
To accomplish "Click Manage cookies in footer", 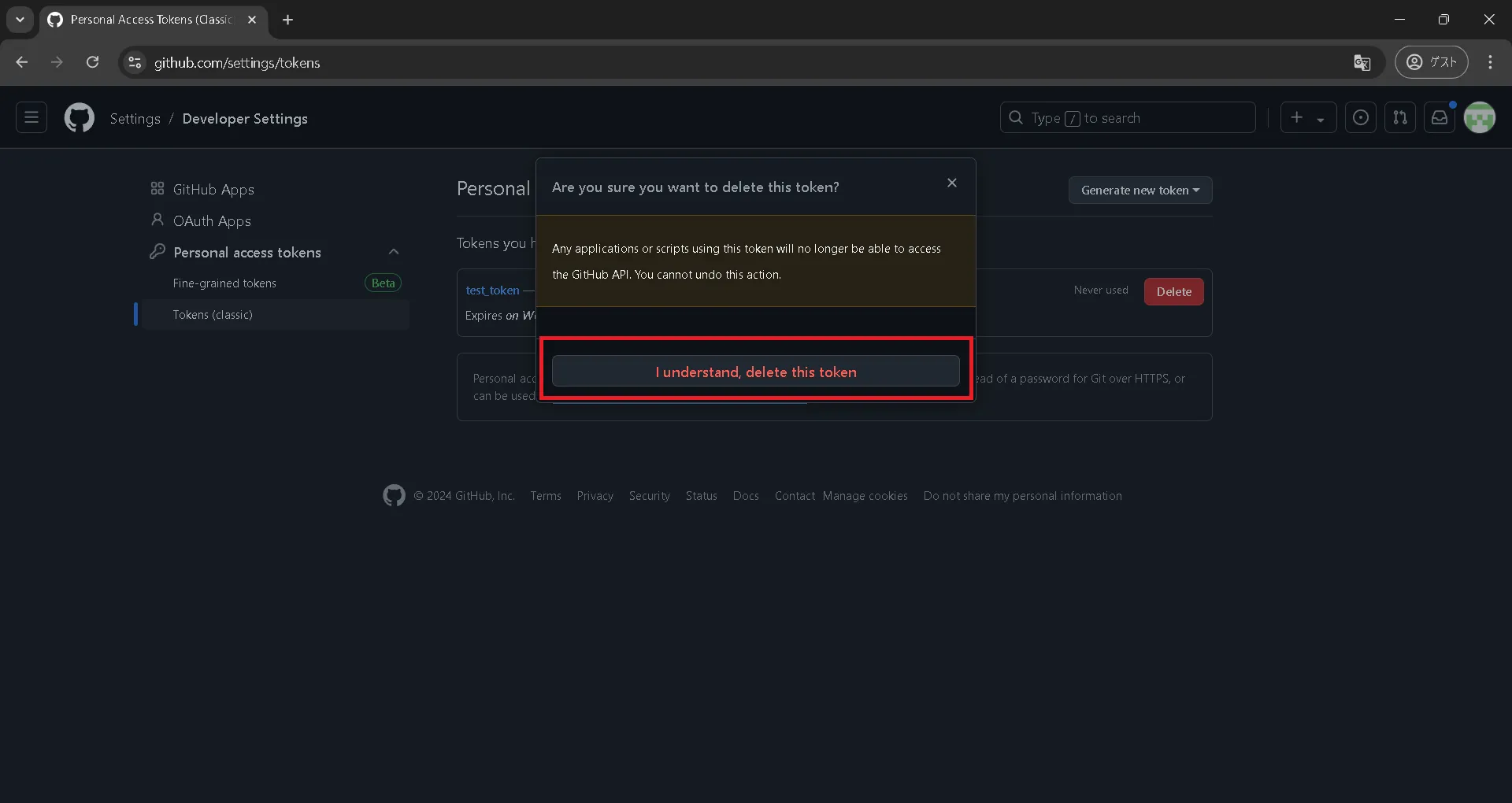I will 865,495.
